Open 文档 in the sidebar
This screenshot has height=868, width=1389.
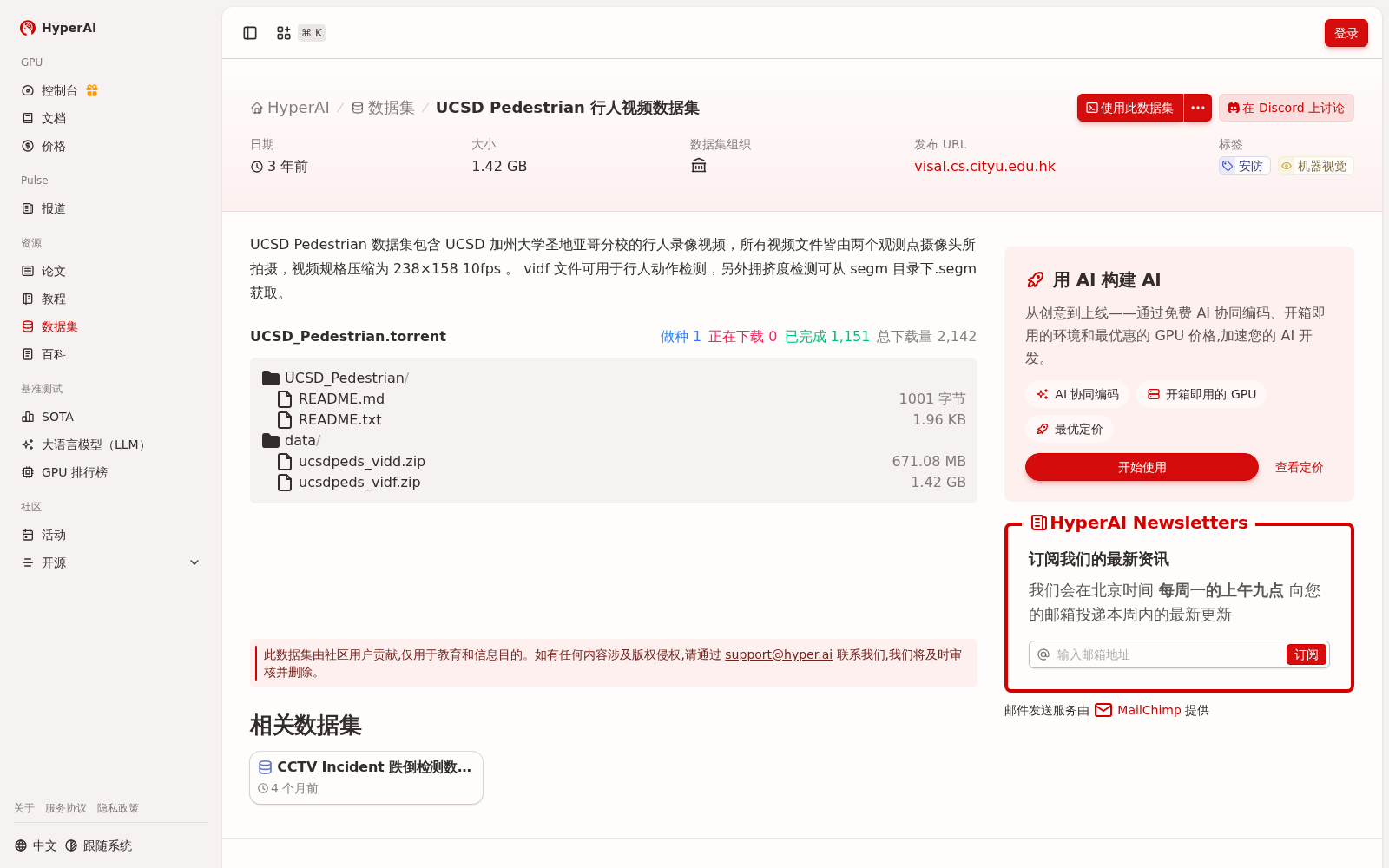[x=54, y=118]
